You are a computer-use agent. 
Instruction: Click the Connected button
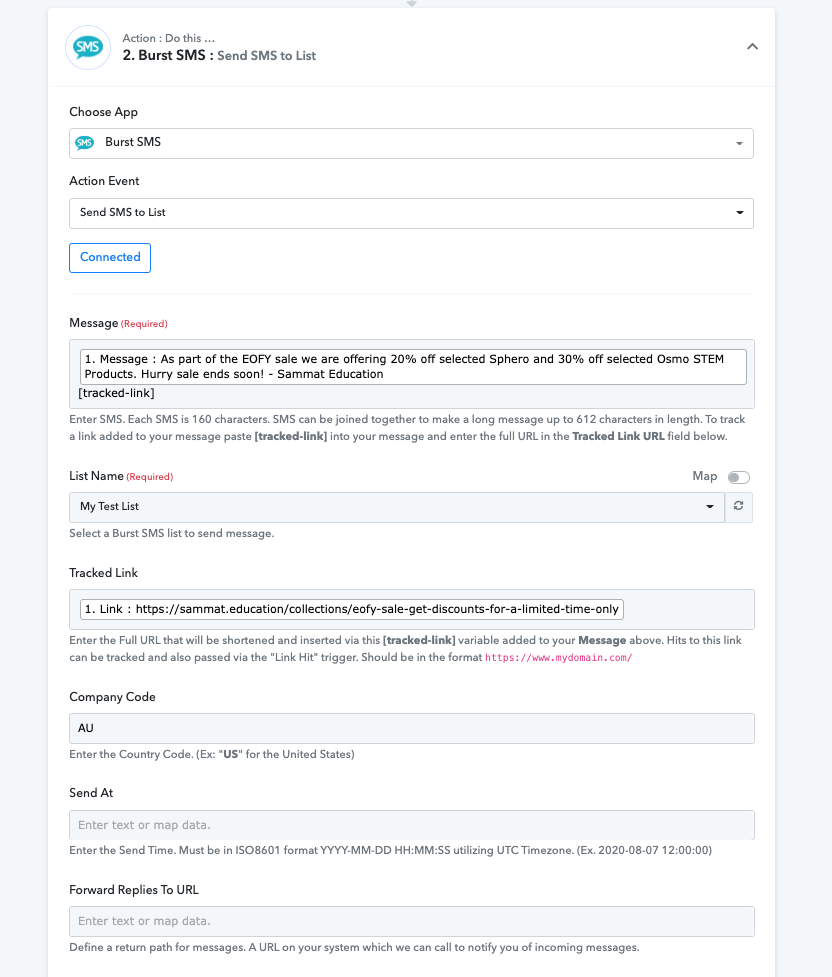click(110, 258)
